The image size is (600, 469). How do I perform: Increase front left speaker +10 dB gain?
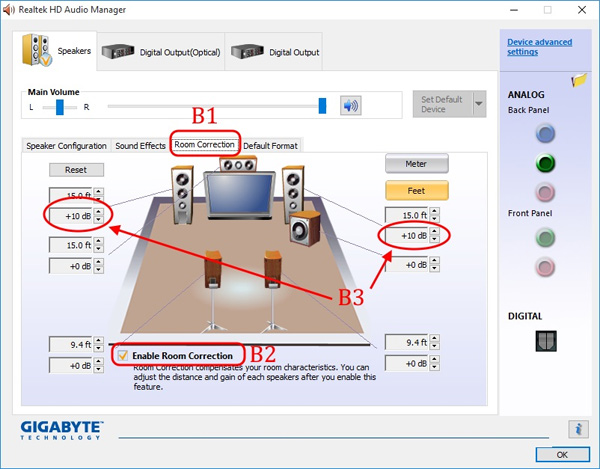pyautogui.click(x=99, y=212)
